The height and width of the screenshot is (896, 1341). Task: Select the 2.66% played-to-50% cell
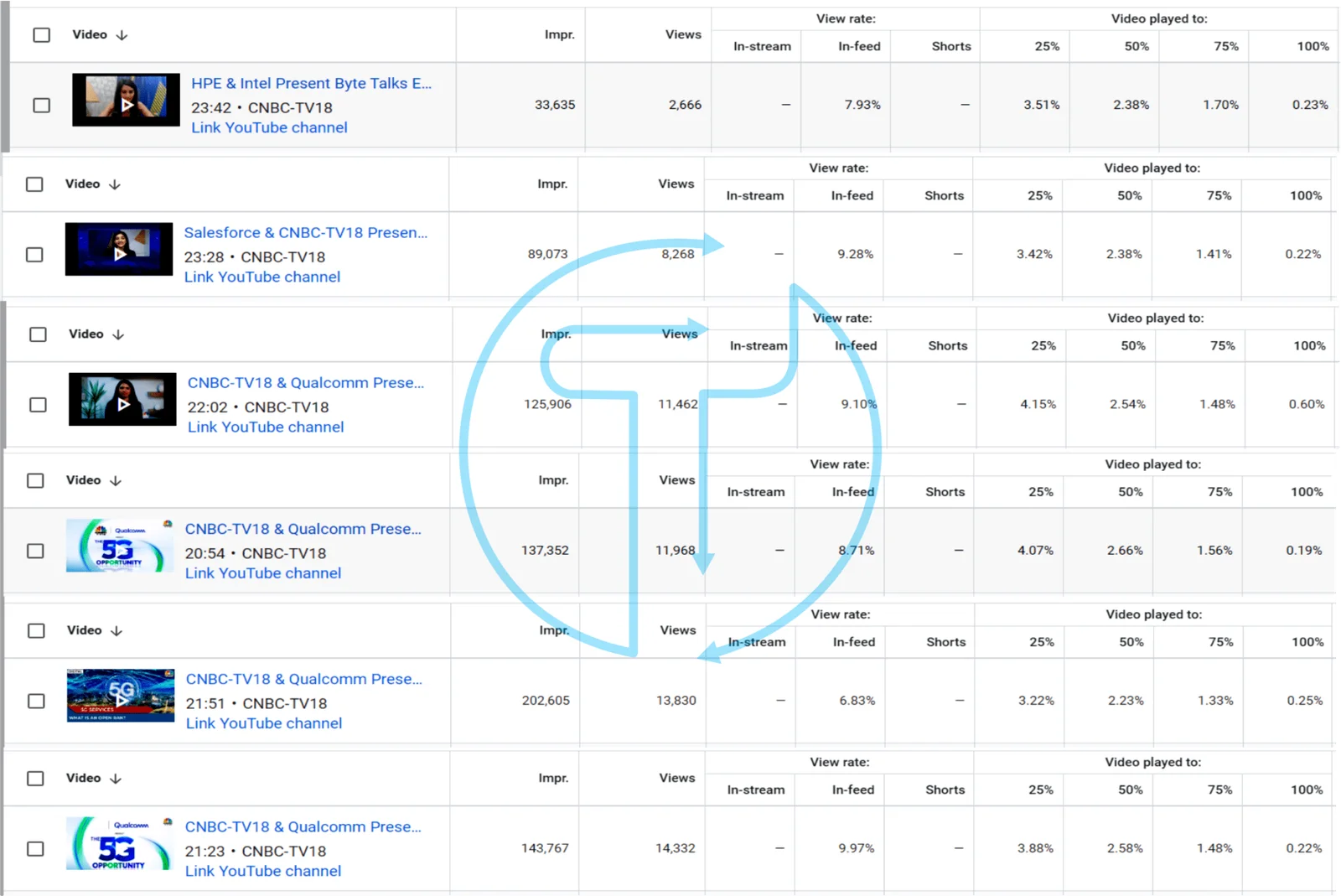coord(1125,551)
